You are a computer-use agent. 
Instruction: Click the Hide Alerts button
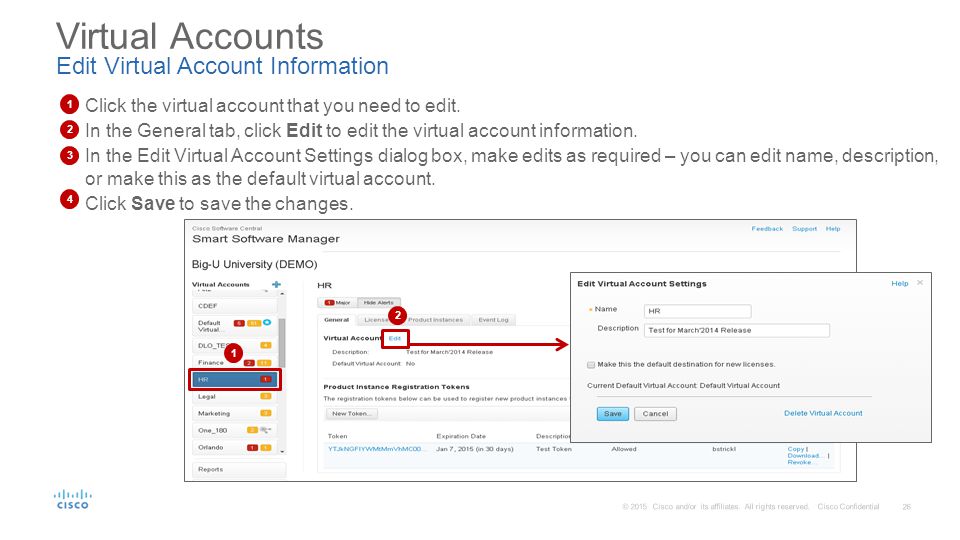pos(378,302)
